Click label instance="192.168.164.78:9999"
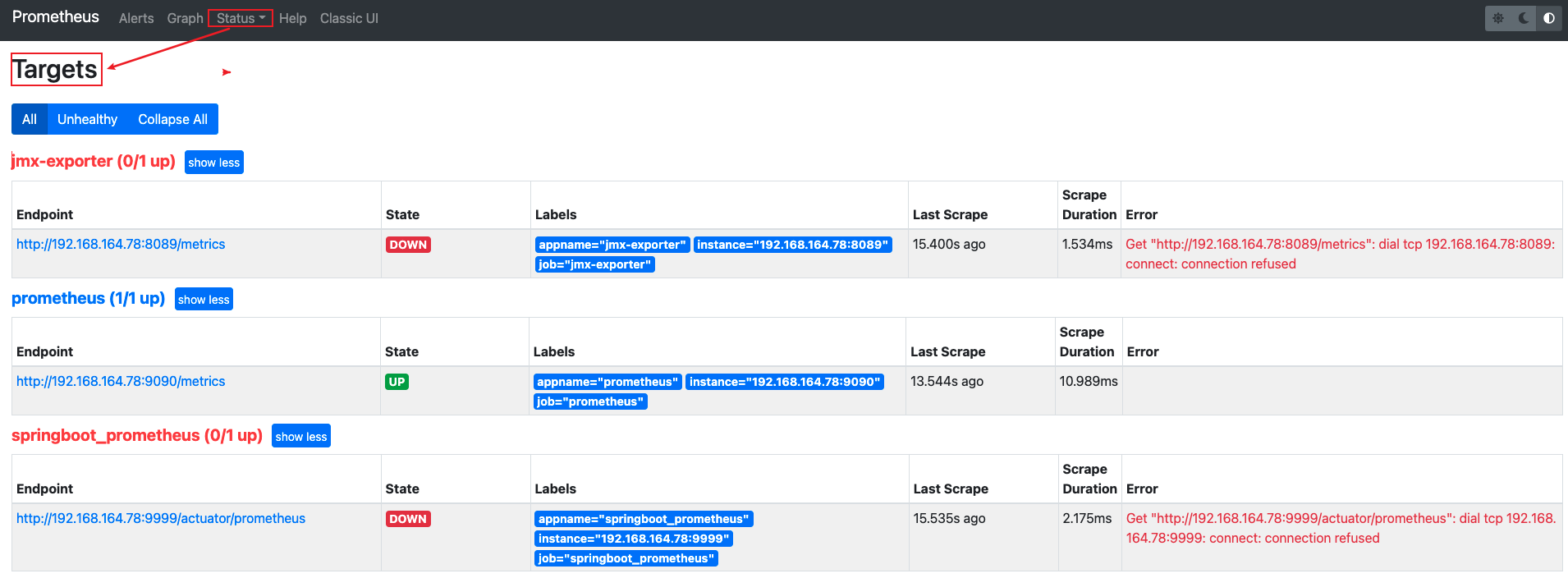The width and height of the screenshot is (1568, 578). point(634,539)
